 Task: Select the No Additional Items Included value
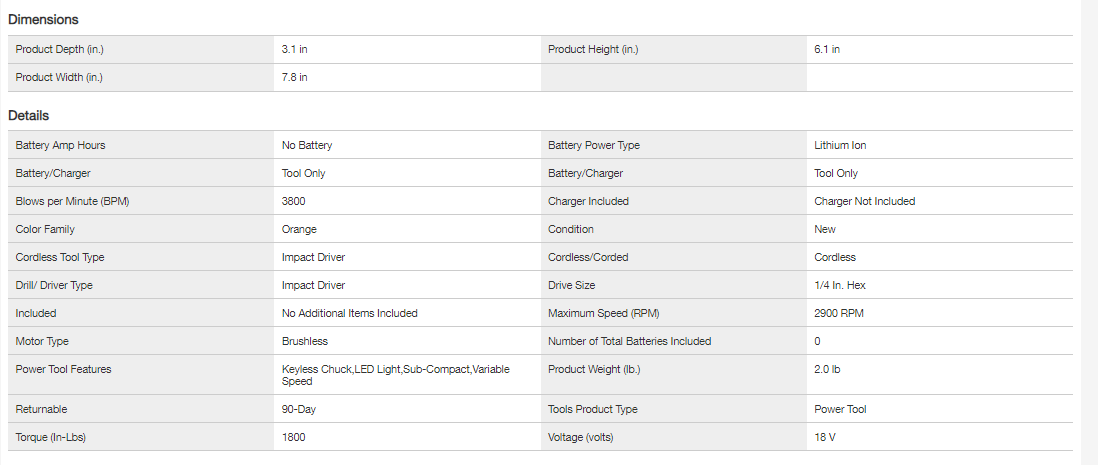point(349,313)
